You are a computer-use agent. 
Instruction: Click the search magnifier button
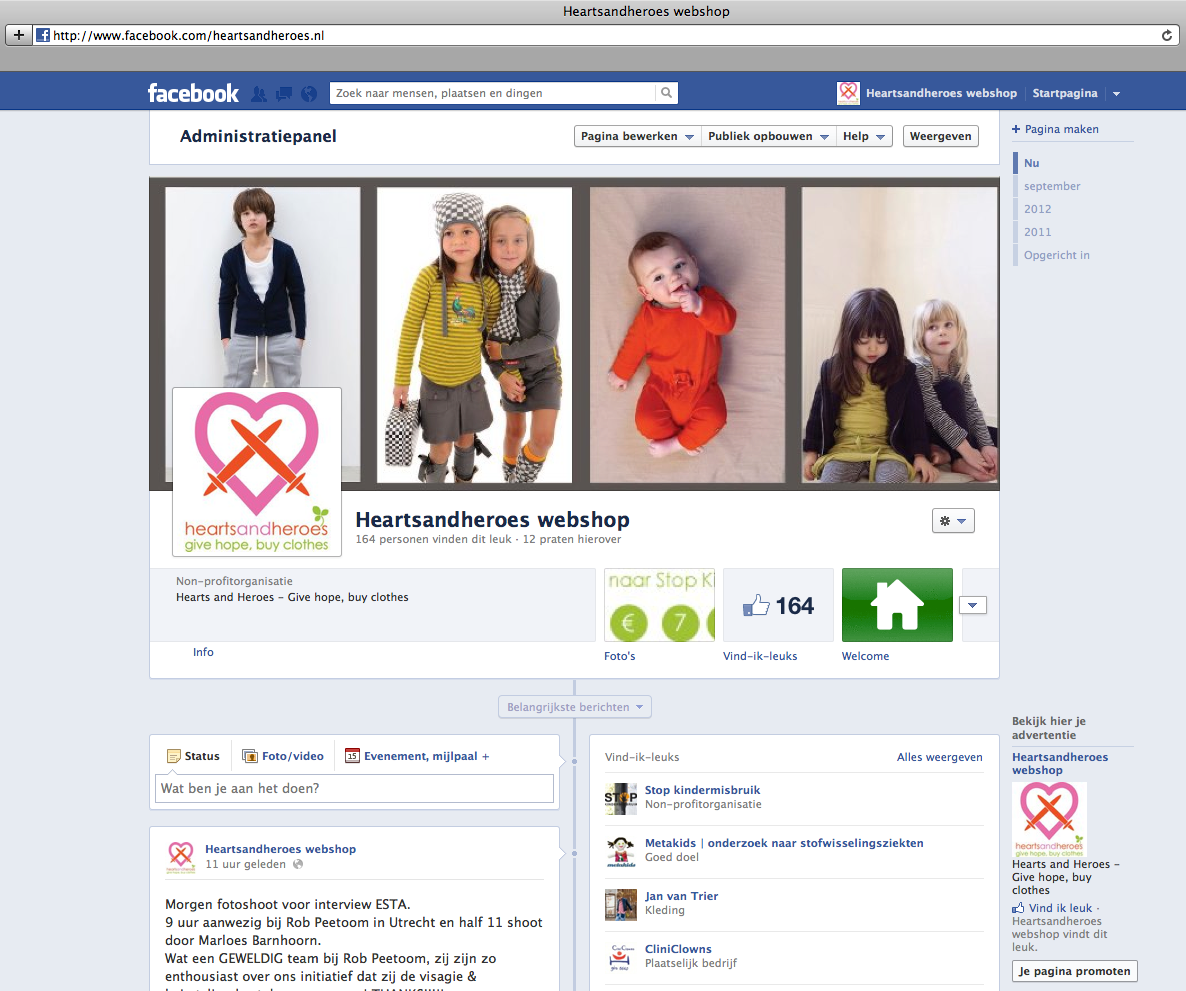pyautogui.click(x=666, y=93)
